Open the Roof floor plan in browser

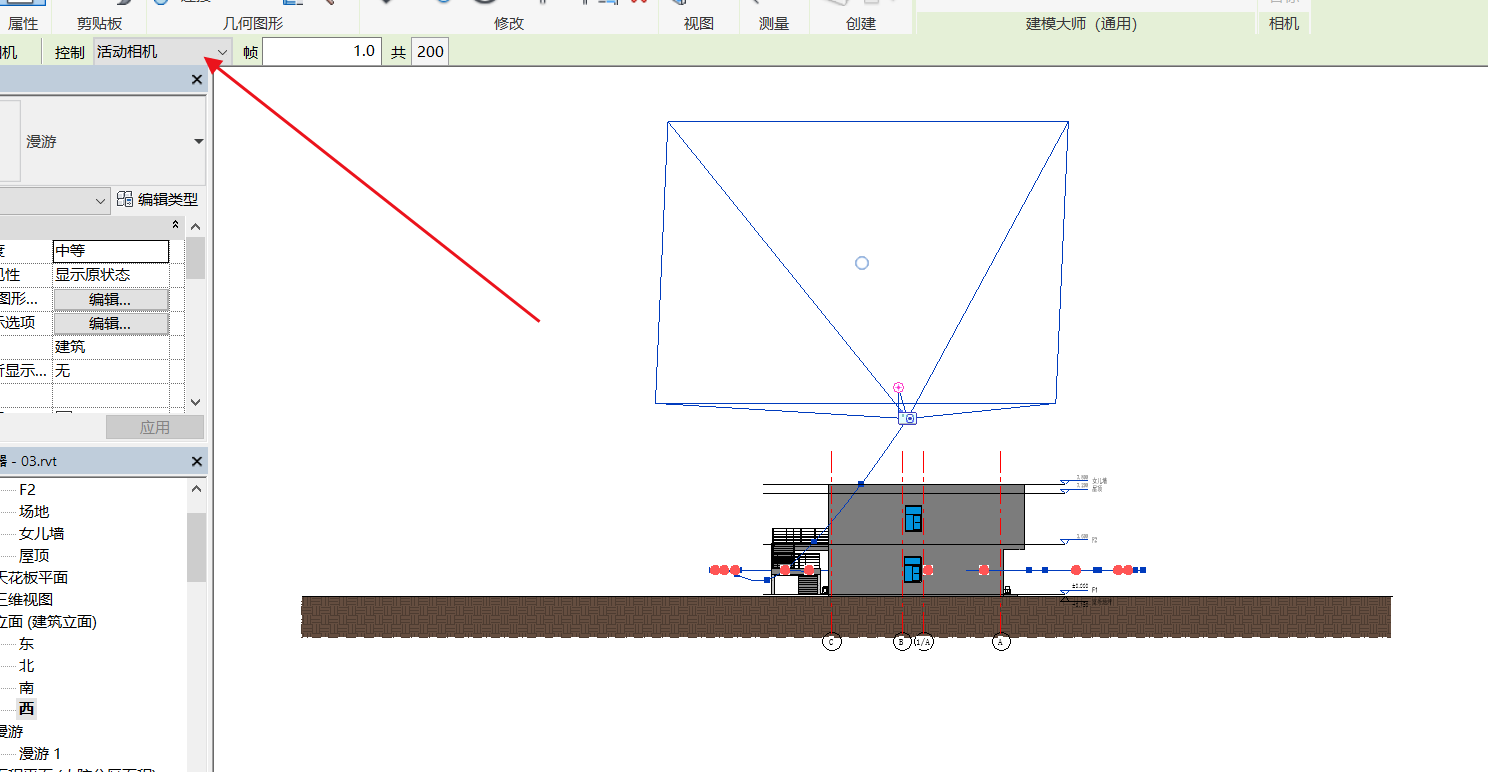(x=34, y=556)
